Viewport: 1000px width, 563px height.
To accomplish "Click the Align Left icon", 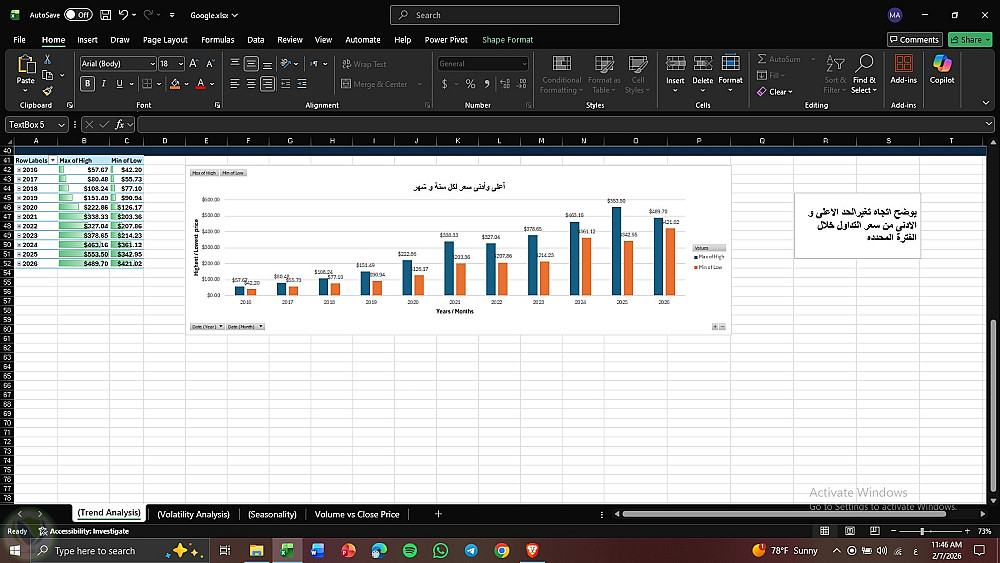I will [x=235, y=84].
